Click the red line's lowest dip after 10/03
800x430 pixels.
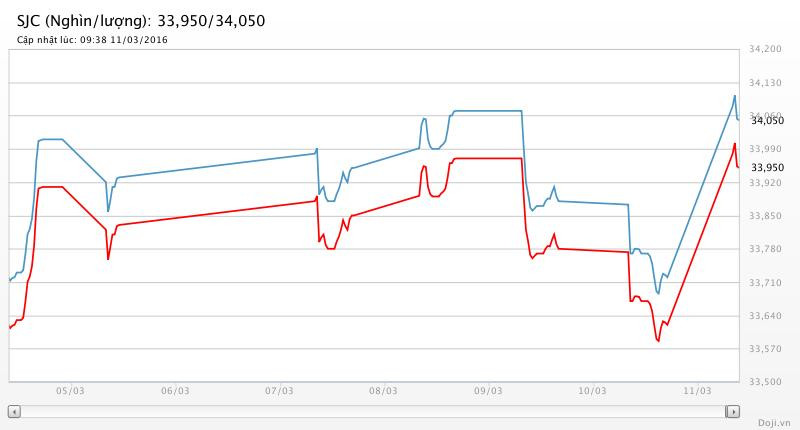tap(658, 341)
